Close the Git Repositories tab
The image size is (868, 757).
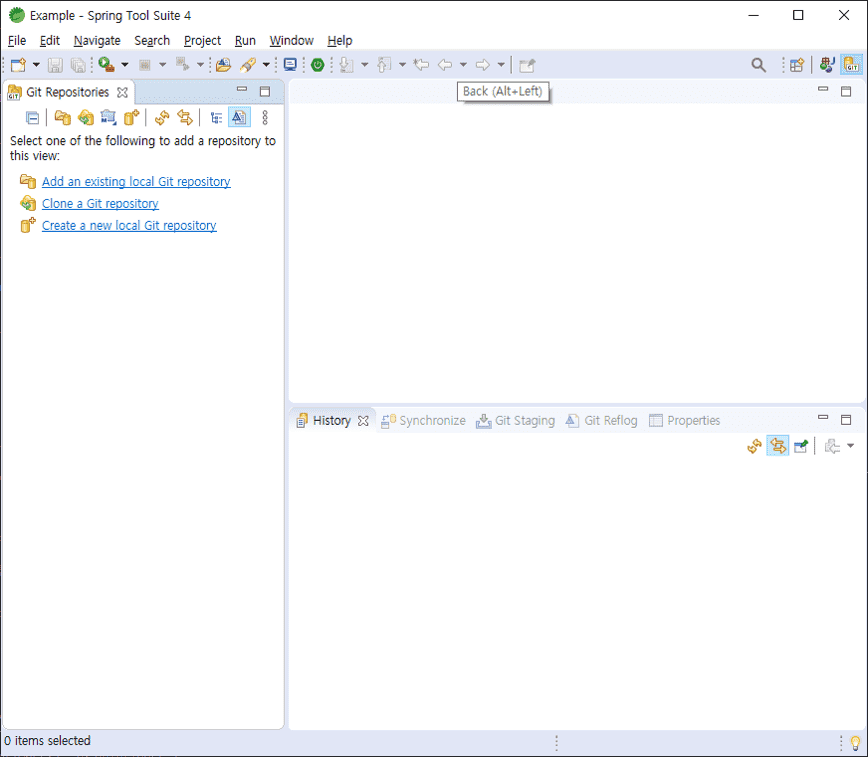122,92
